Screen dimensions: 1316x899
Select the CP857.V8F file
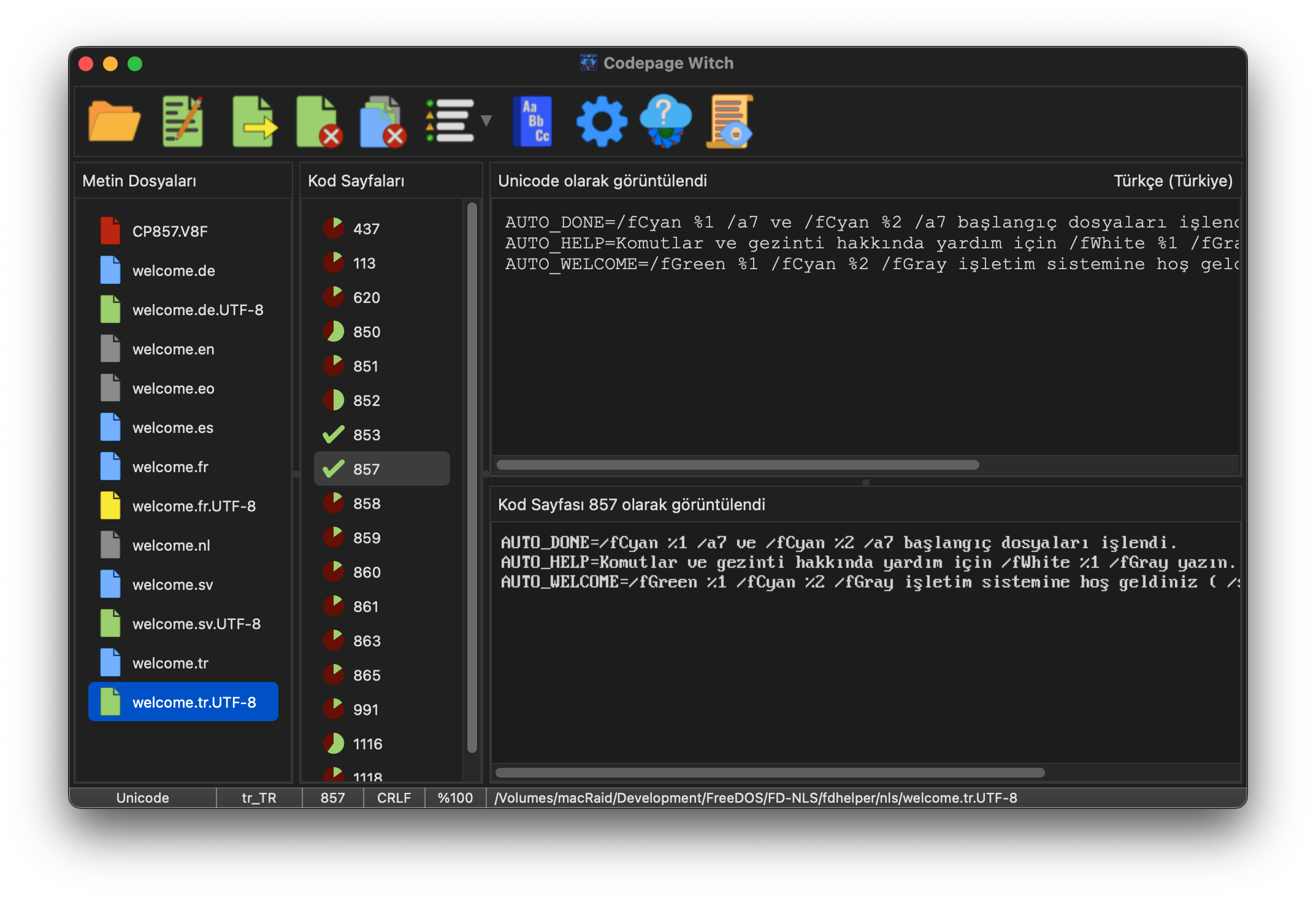(170, 231)
